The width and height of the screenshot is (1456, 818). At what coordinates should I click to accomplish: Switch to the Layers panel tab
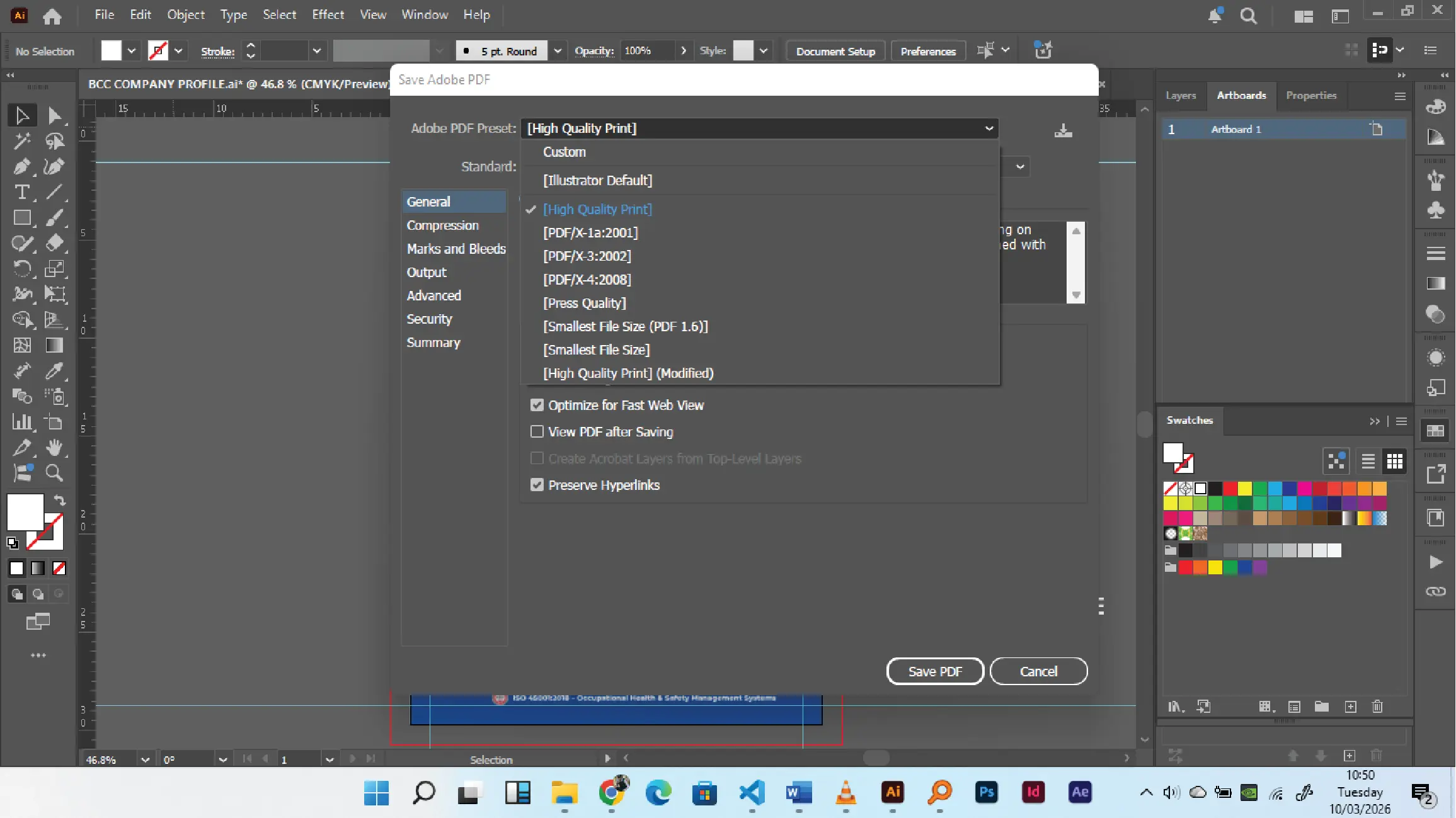tap(1180, 95)
